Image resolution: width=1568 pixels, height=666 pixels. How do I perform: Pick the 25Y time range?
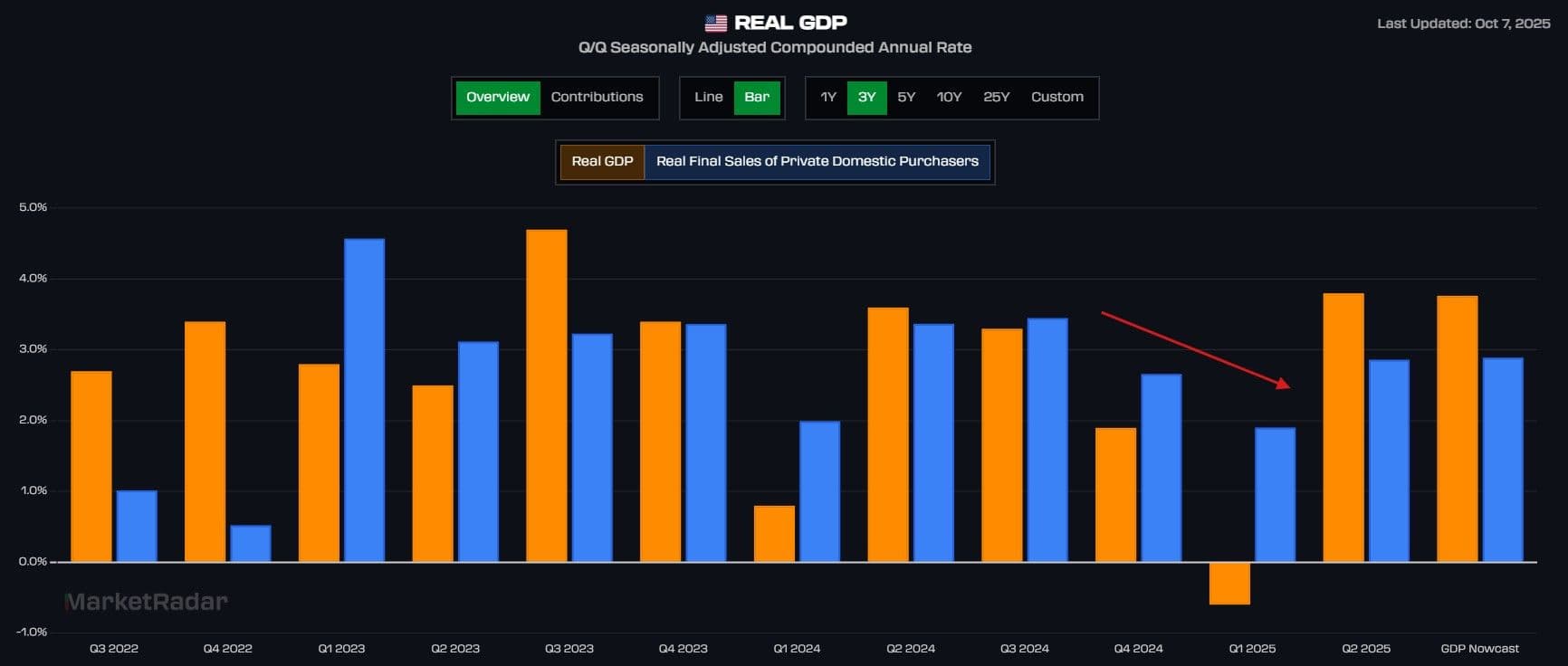996,98
